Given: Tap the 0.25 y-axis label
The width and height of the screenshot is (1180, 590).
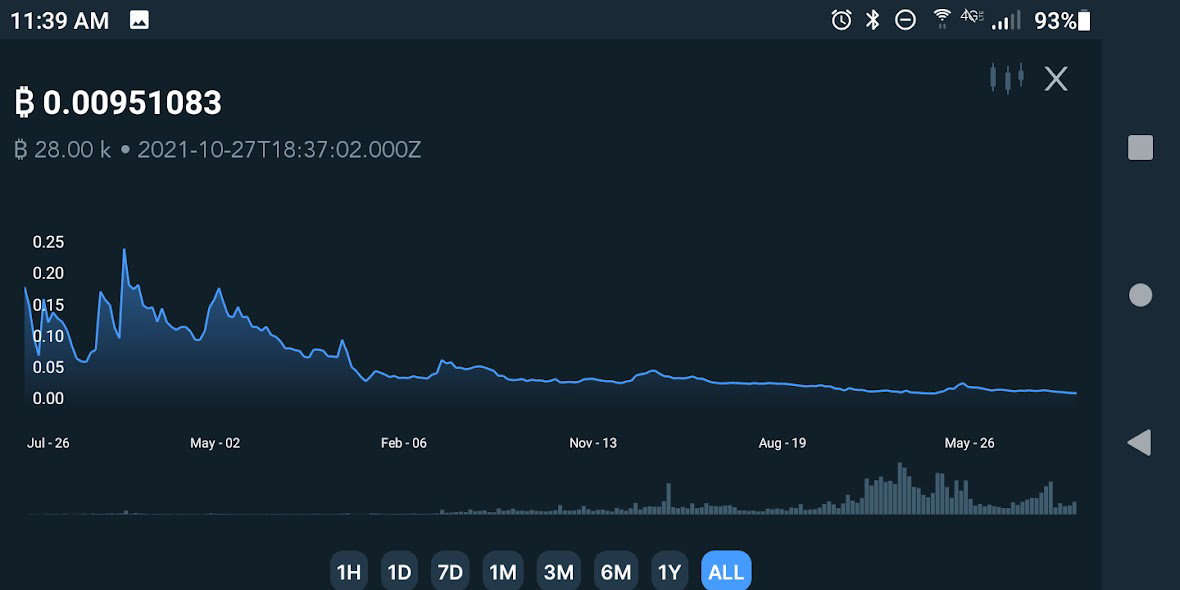Looking at the screenshot, I should tap(48, 242).
